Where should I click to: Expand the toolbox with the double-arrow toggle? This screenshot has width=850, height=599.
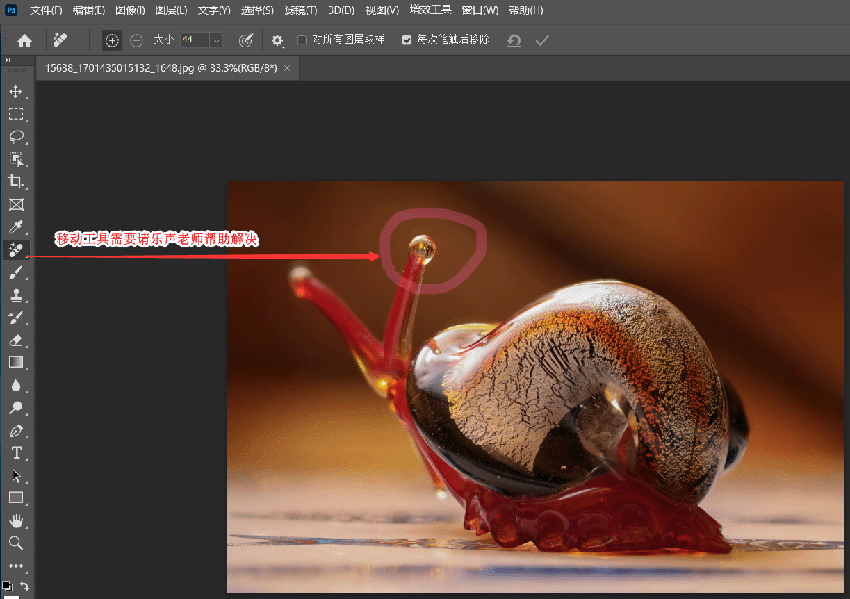[8, 60]
